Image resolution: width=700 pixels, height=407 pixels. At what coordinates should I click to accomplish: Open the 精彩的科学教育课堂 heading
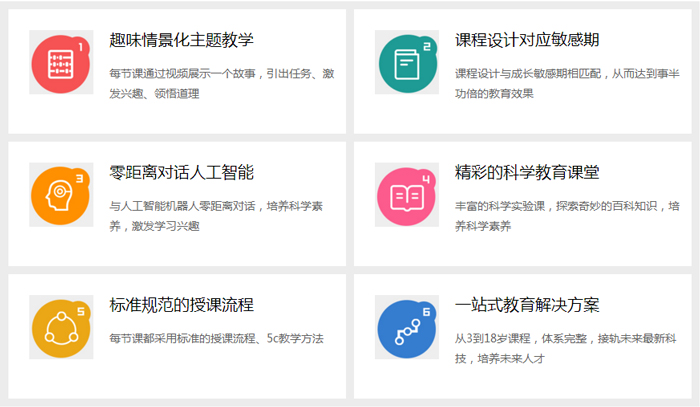[x=527, y=172]
